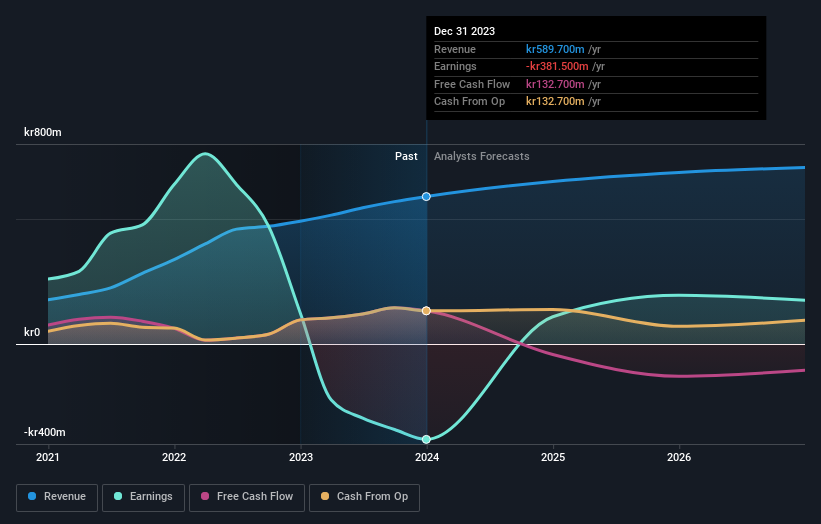Screen dimensions: 821x524
Task: Click the Cash From Op kr132.700m value
Action: pyautogui.click(x=555, y=102)
